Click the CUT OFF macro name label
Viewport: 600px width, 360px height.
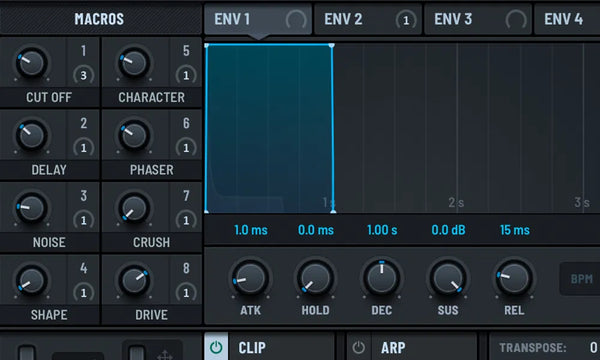pyautogui.click(x=49, y=98)
